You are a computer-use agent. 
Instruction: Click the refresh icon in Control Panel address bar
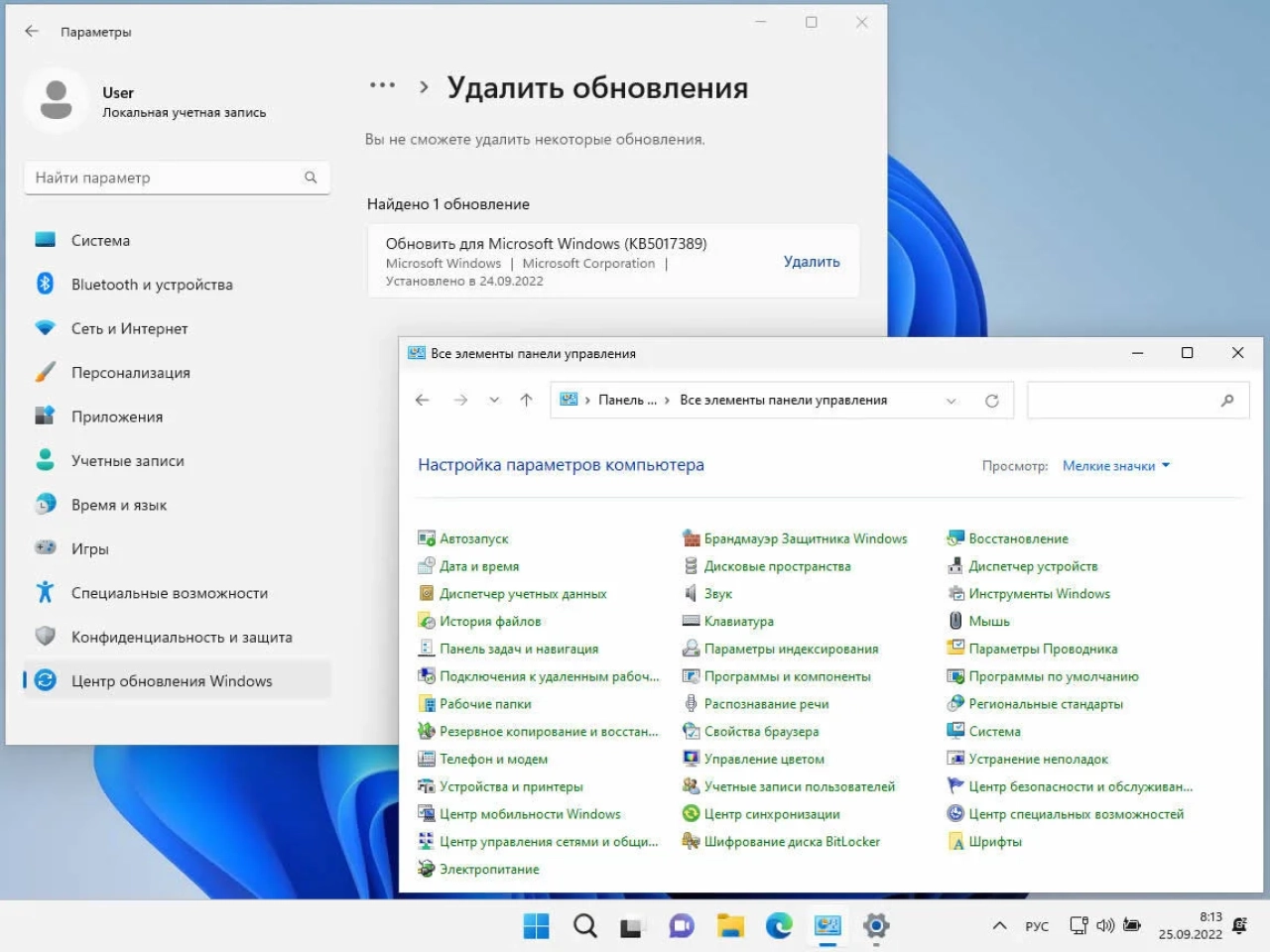pyautogui.click(x=991, y=401)
